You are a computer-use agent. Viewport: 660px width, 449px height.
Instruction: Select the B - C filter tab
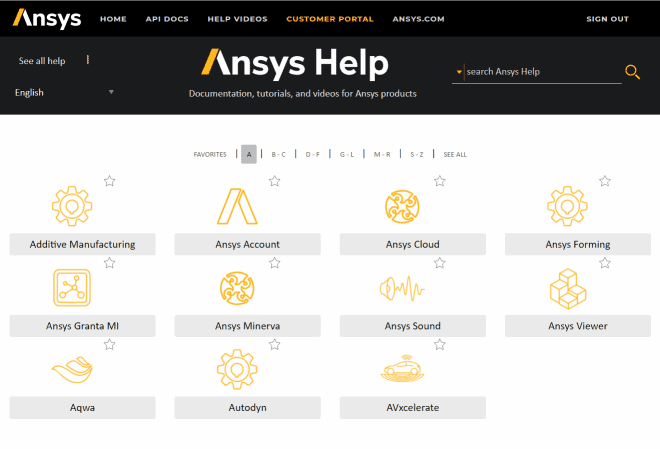point(278,154)
